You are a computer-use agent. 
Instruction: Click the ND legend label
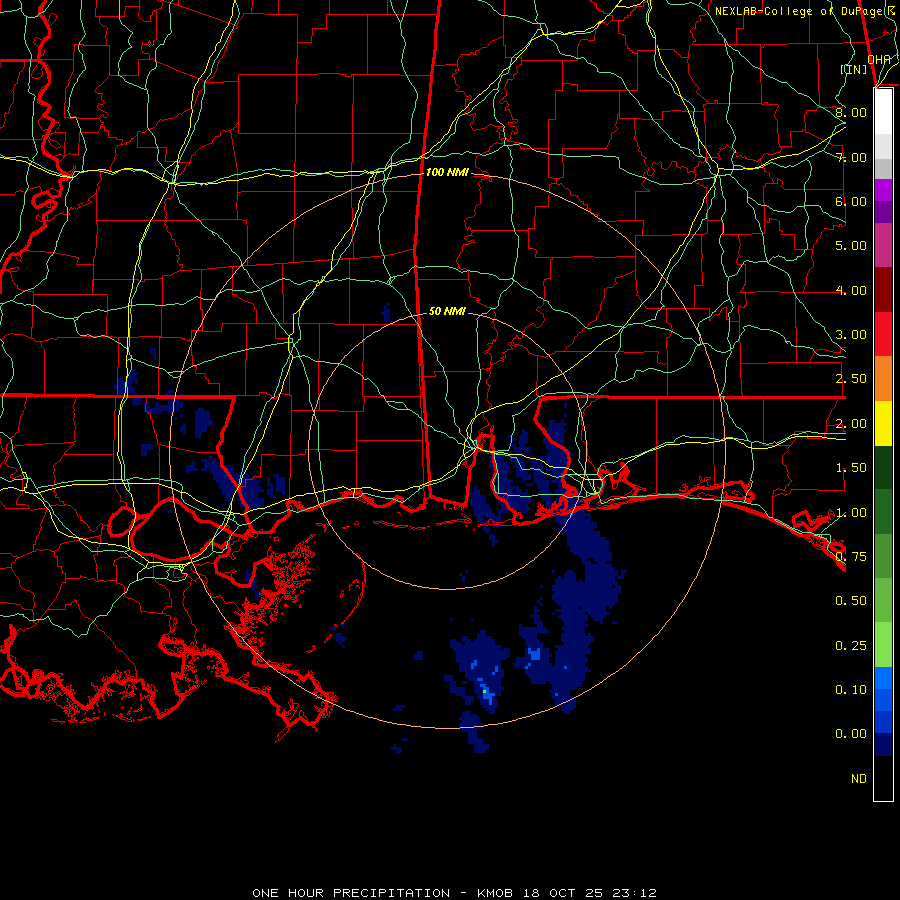click(859, 779)
